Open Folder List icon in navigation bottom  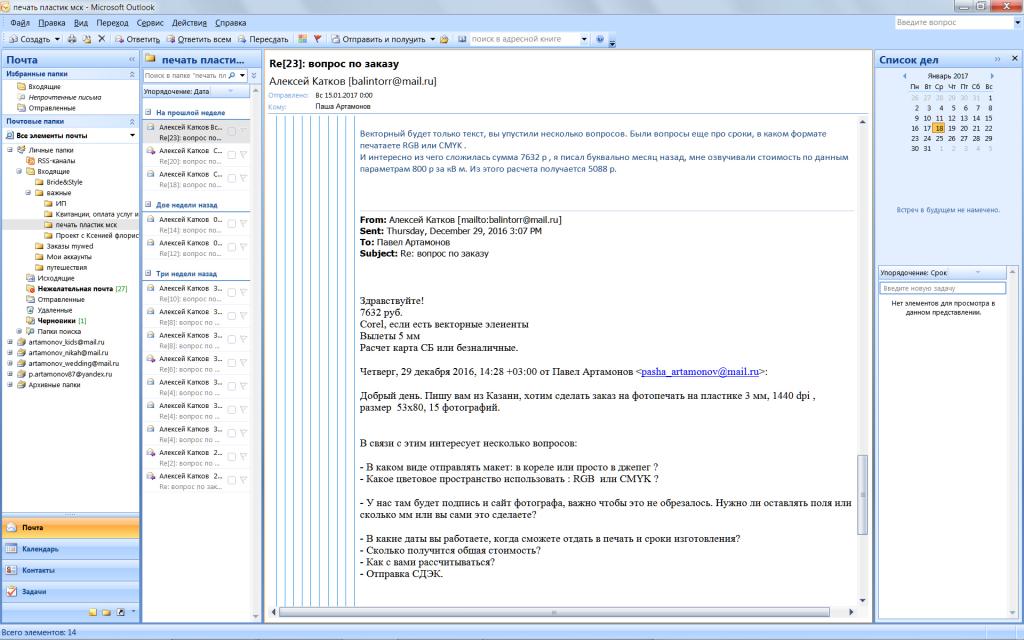coord(106,612)
